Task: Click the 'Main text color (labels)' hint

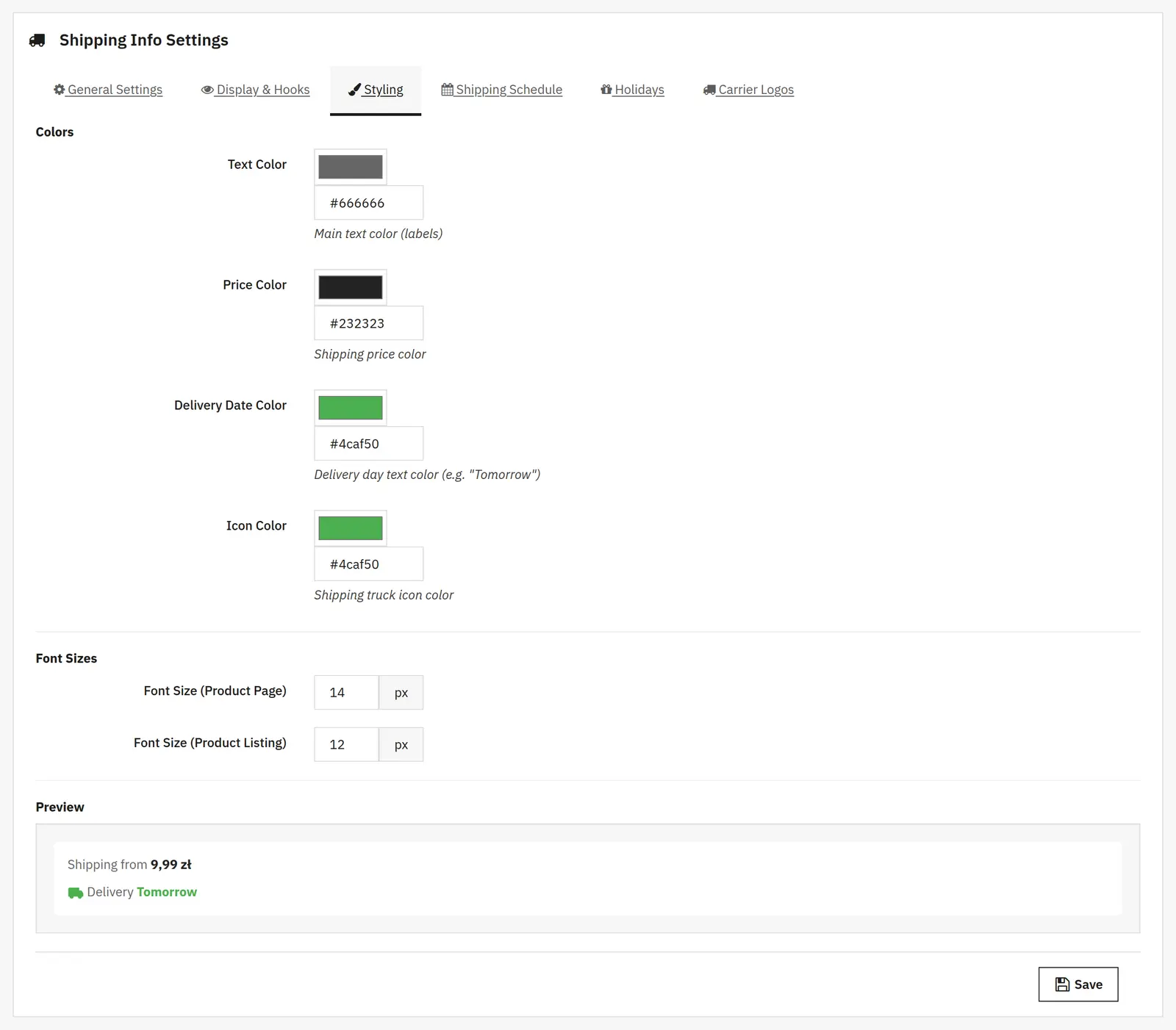Action: (x=379, y=234)
